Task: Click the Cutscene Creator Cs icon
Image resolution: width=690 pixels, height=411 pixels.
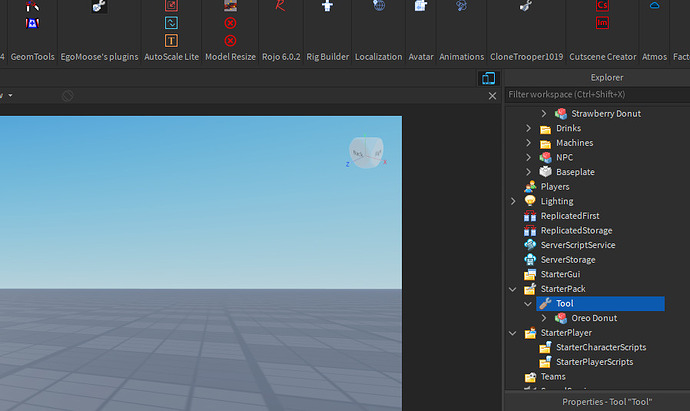Action: pos(602,5)
